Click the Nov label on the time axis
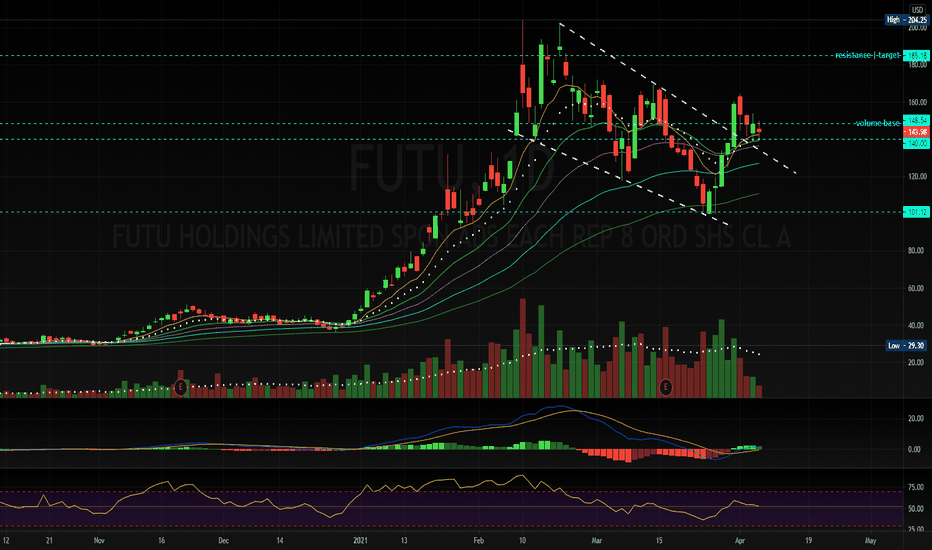Viewport: 932px width, 550px height. tap(99, 540)
